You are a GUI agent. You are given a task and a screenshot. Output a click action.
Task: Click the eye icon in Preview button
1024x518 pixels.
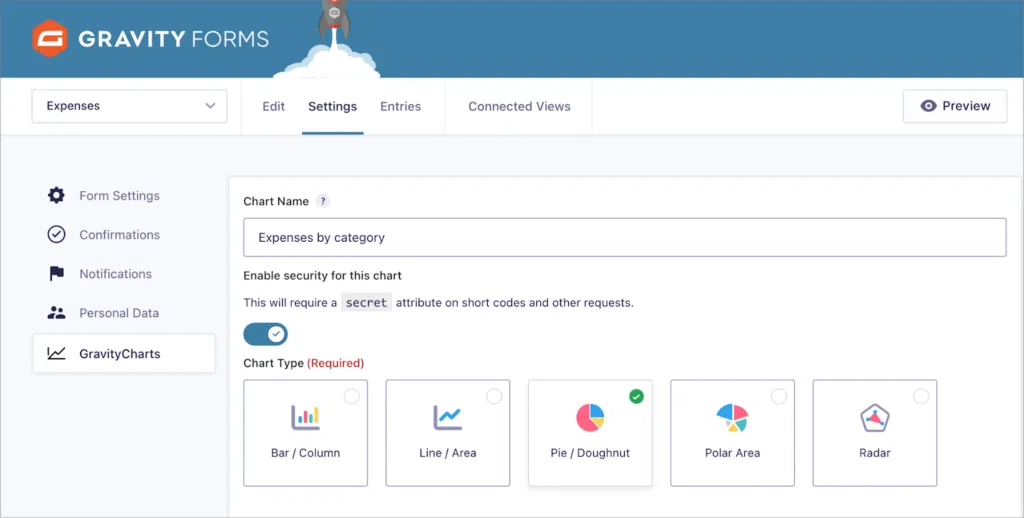pos(928,106)
